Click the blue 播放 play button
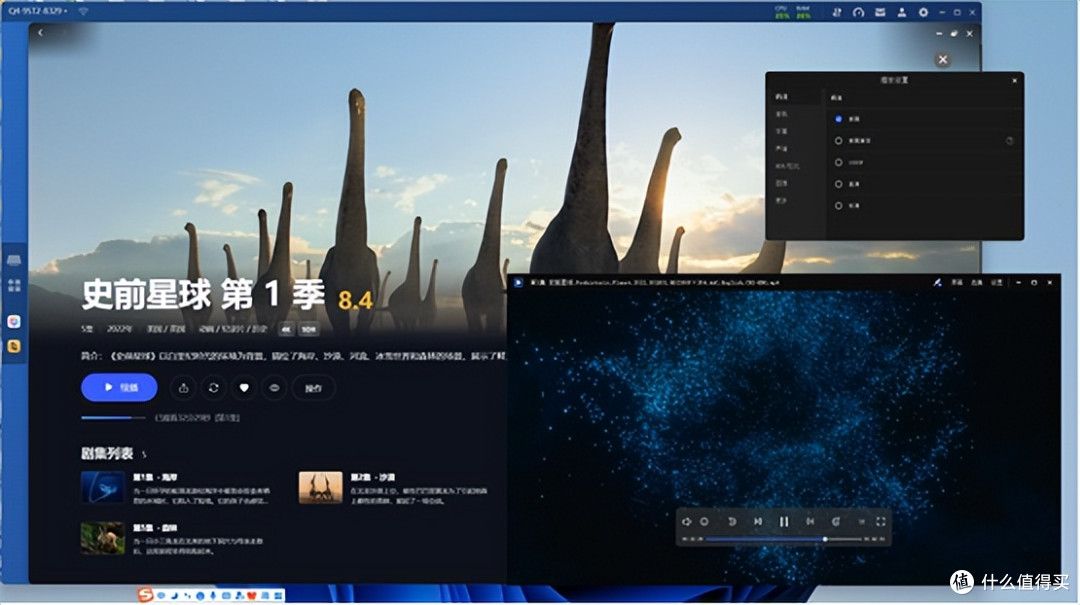 coord(119,387)
